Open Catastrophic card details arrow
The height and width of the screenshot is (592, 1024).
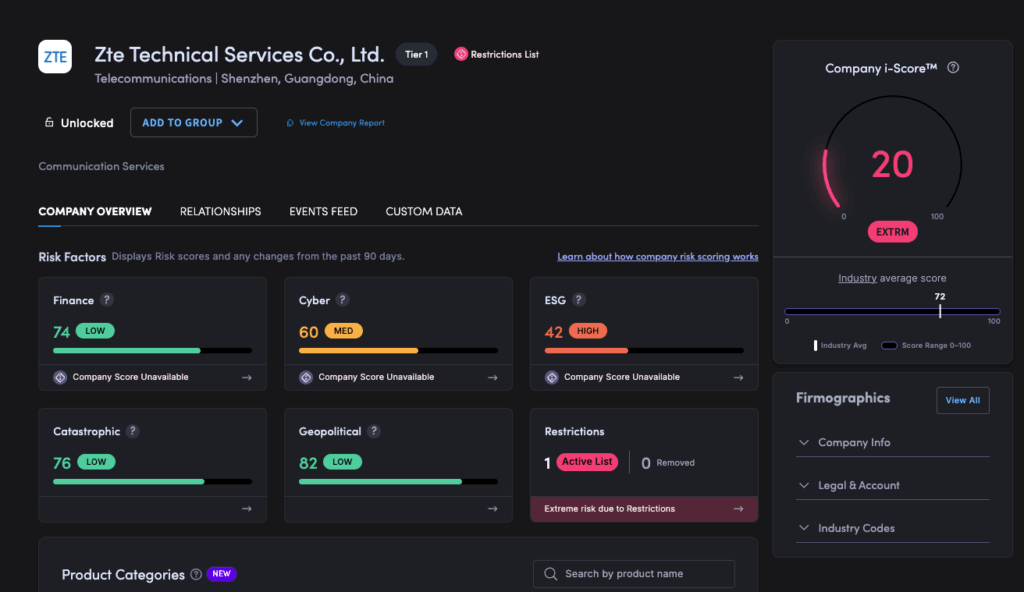[247, 508]
